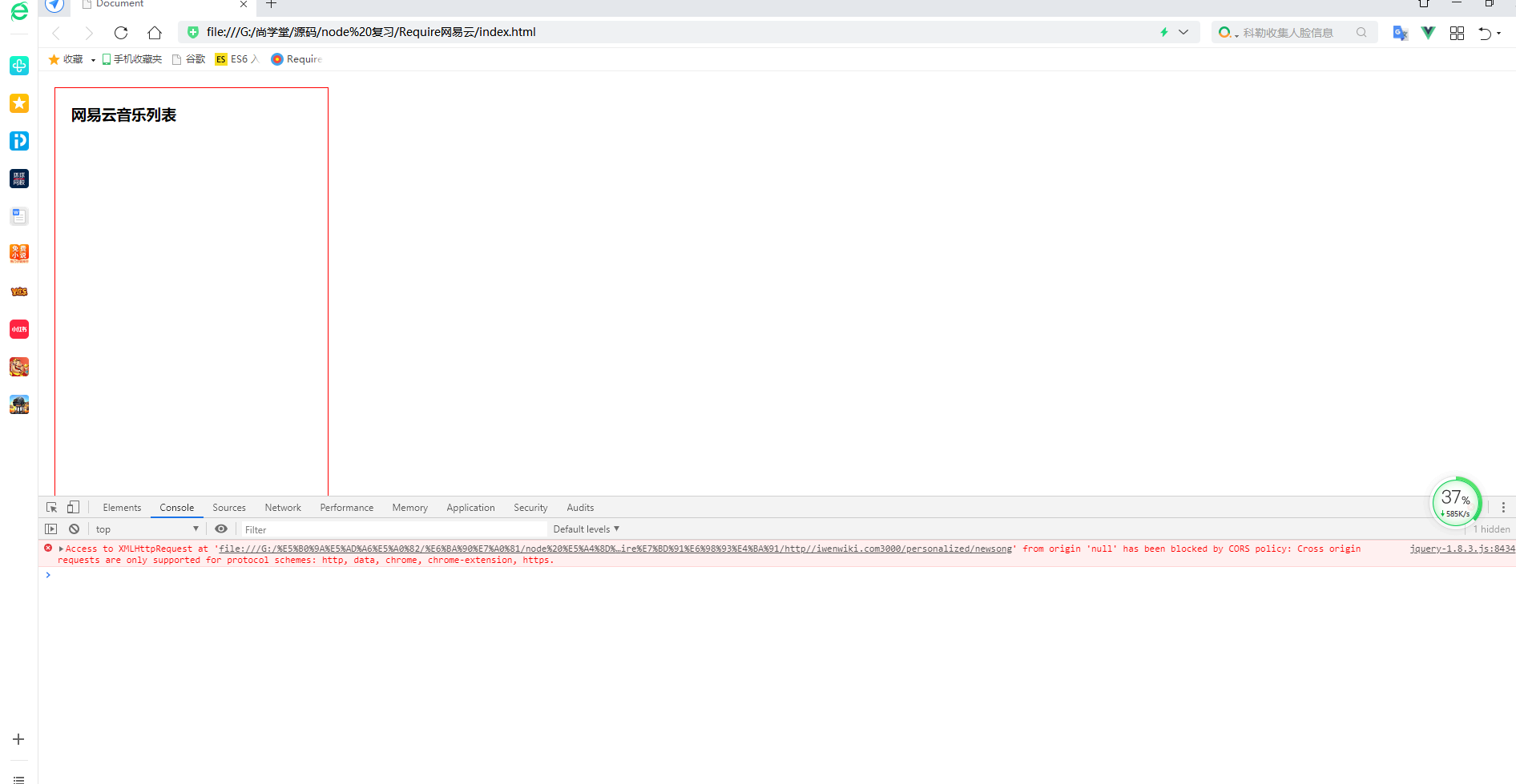The height and width of the screenshot is (784, 1516).
Task: Open the yellow game logo app in sidebar
Action: click(19, 291)
